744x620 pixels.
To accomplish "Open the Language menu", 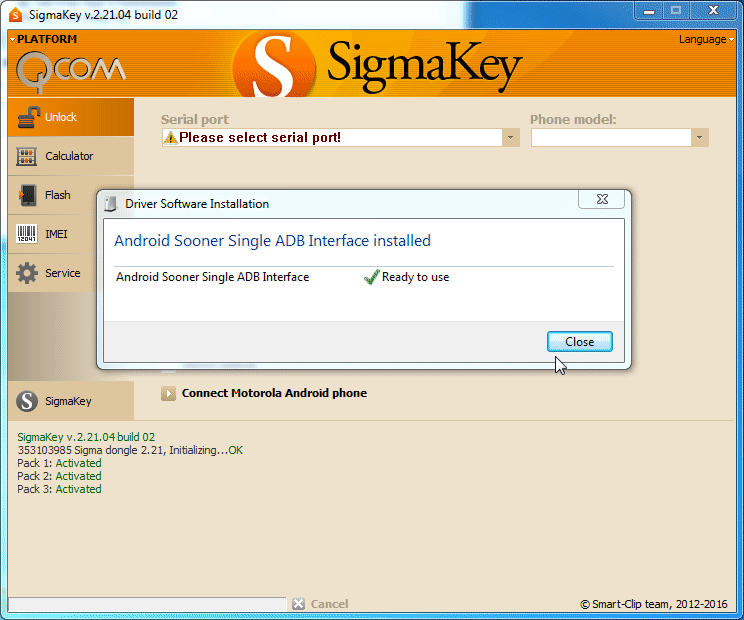I will (706, 39).
